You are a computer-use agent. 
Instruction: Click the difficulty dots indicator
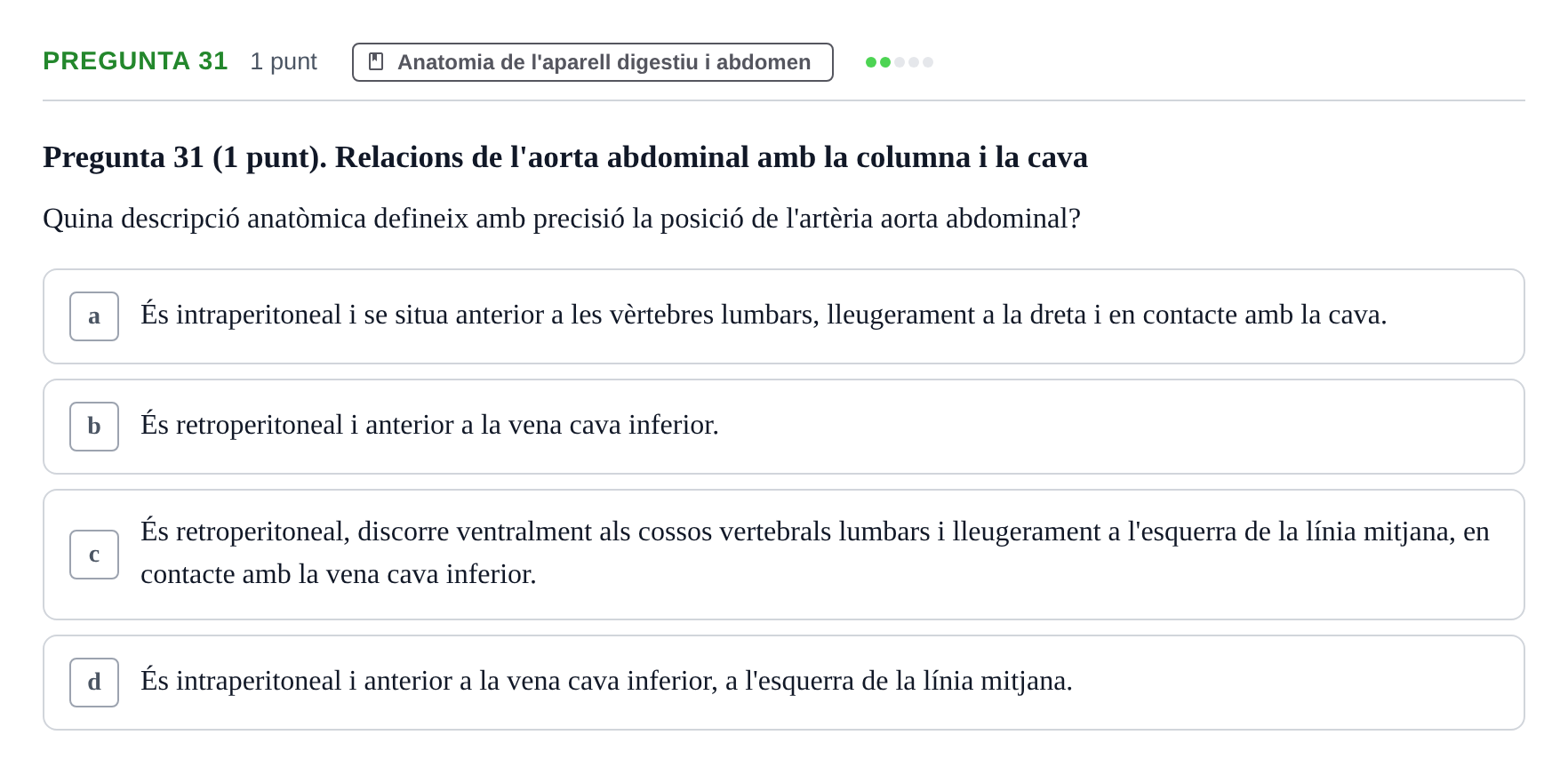(x=900, y=62)
